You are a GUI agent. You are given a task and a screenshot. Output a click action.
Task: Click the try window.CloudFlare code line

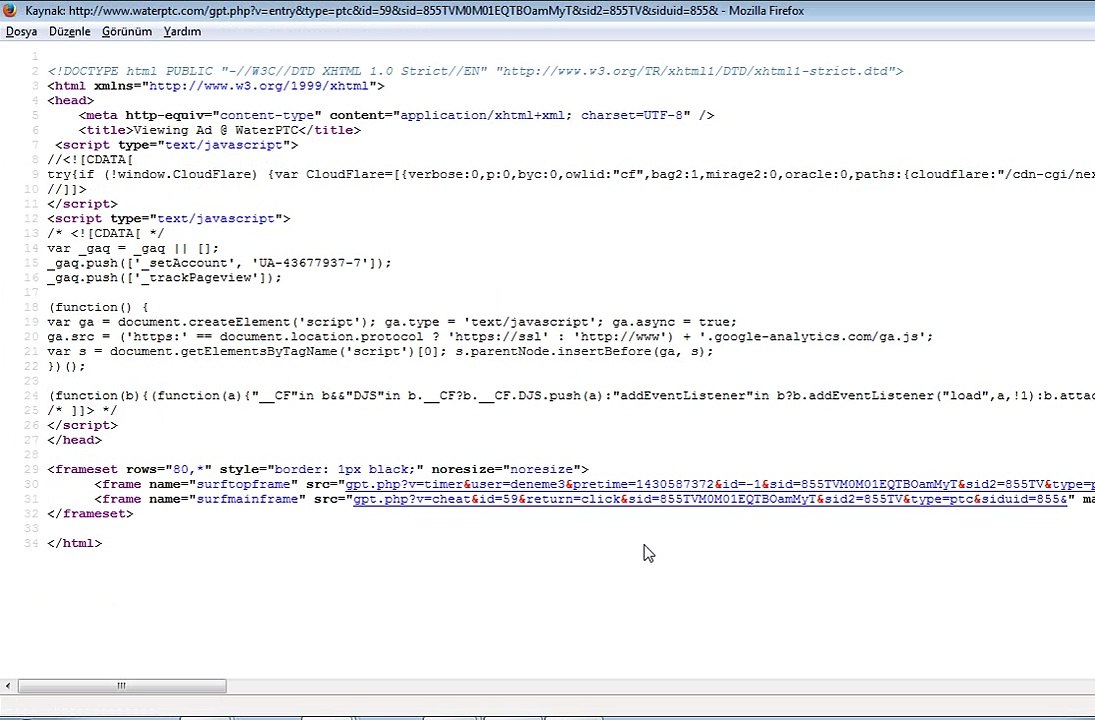[571, 174]
